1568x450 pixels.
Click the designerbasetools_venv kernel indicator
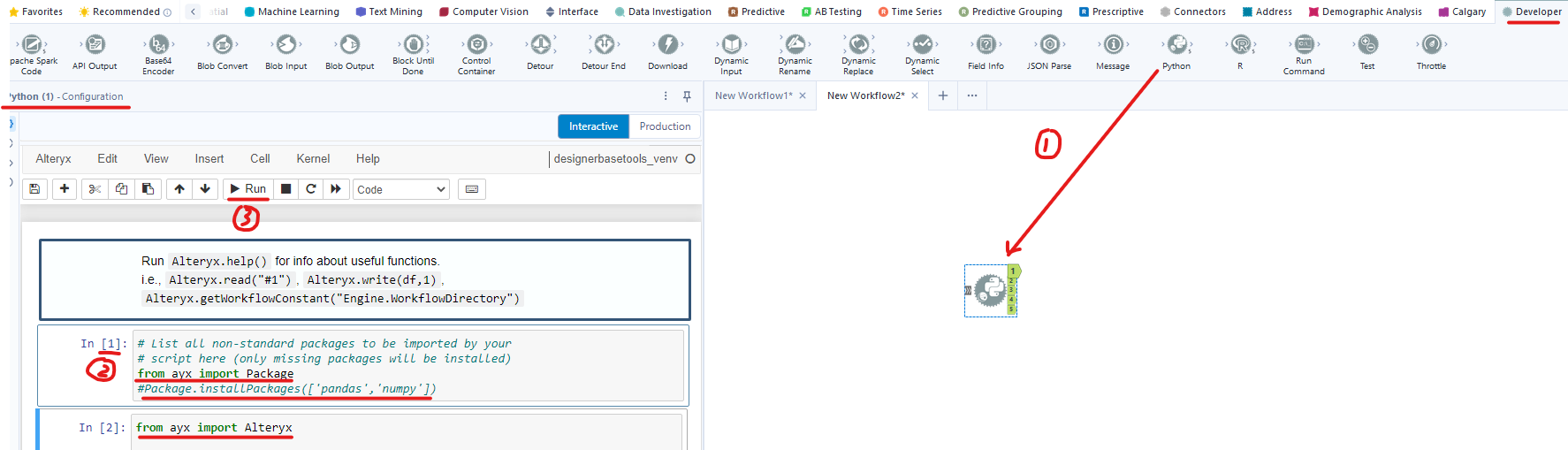pos(624,158)
